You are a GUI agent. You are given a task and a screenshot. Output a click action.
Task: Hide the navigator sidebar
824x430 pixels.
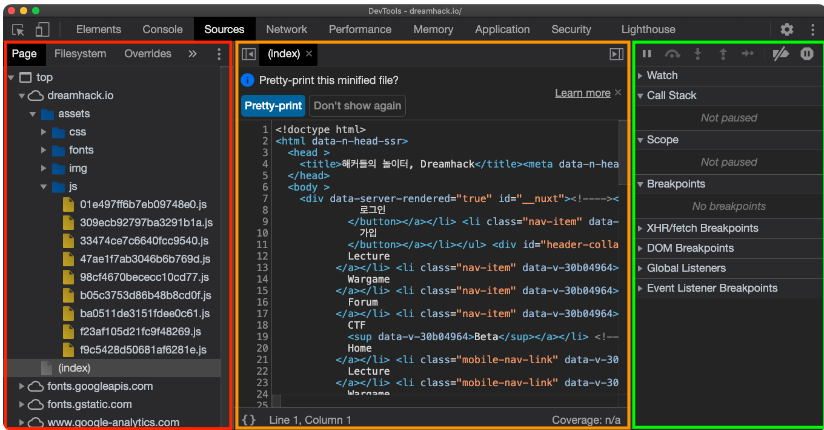tap(249, 54)
